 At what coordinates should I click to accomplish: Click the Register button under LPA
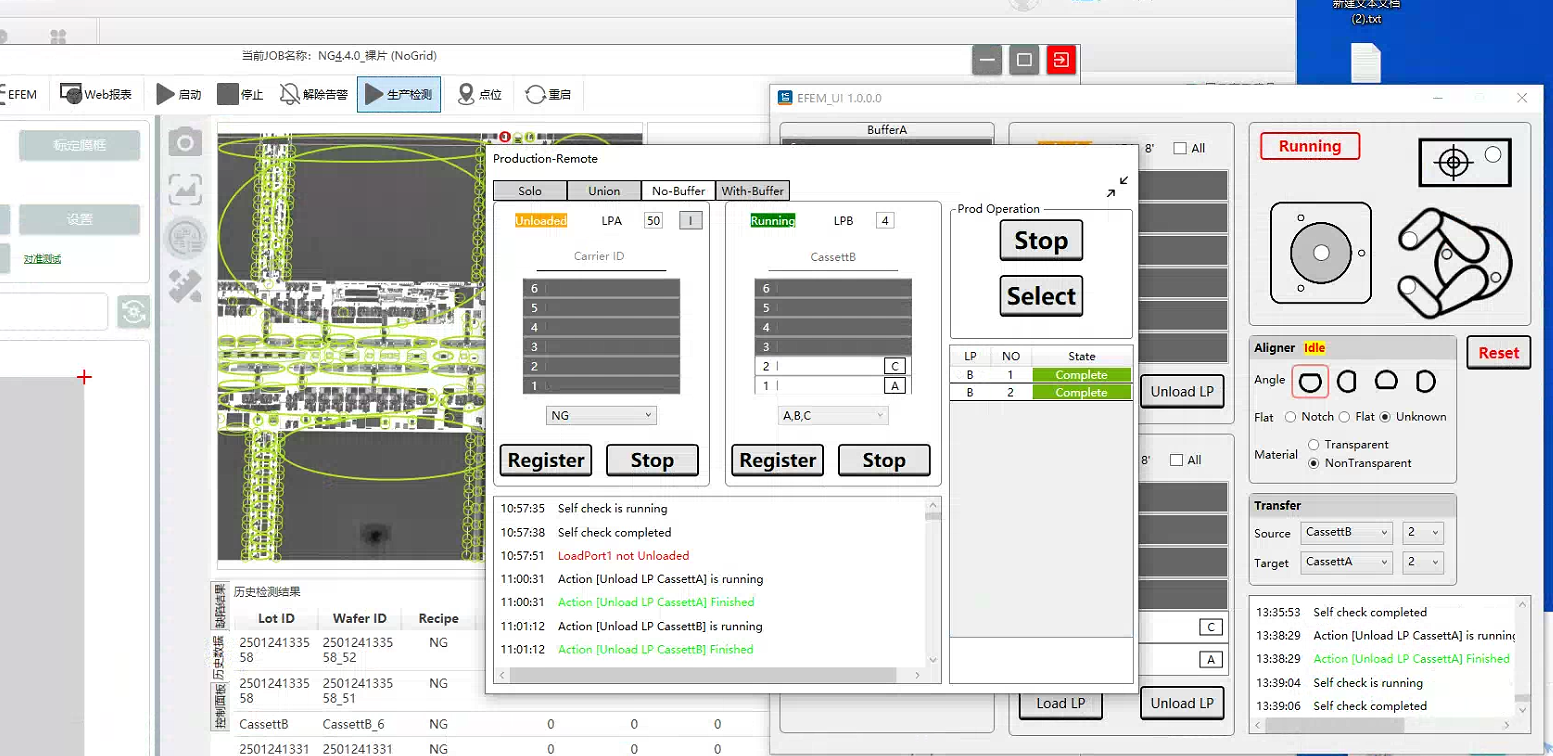tap(546, 460)
